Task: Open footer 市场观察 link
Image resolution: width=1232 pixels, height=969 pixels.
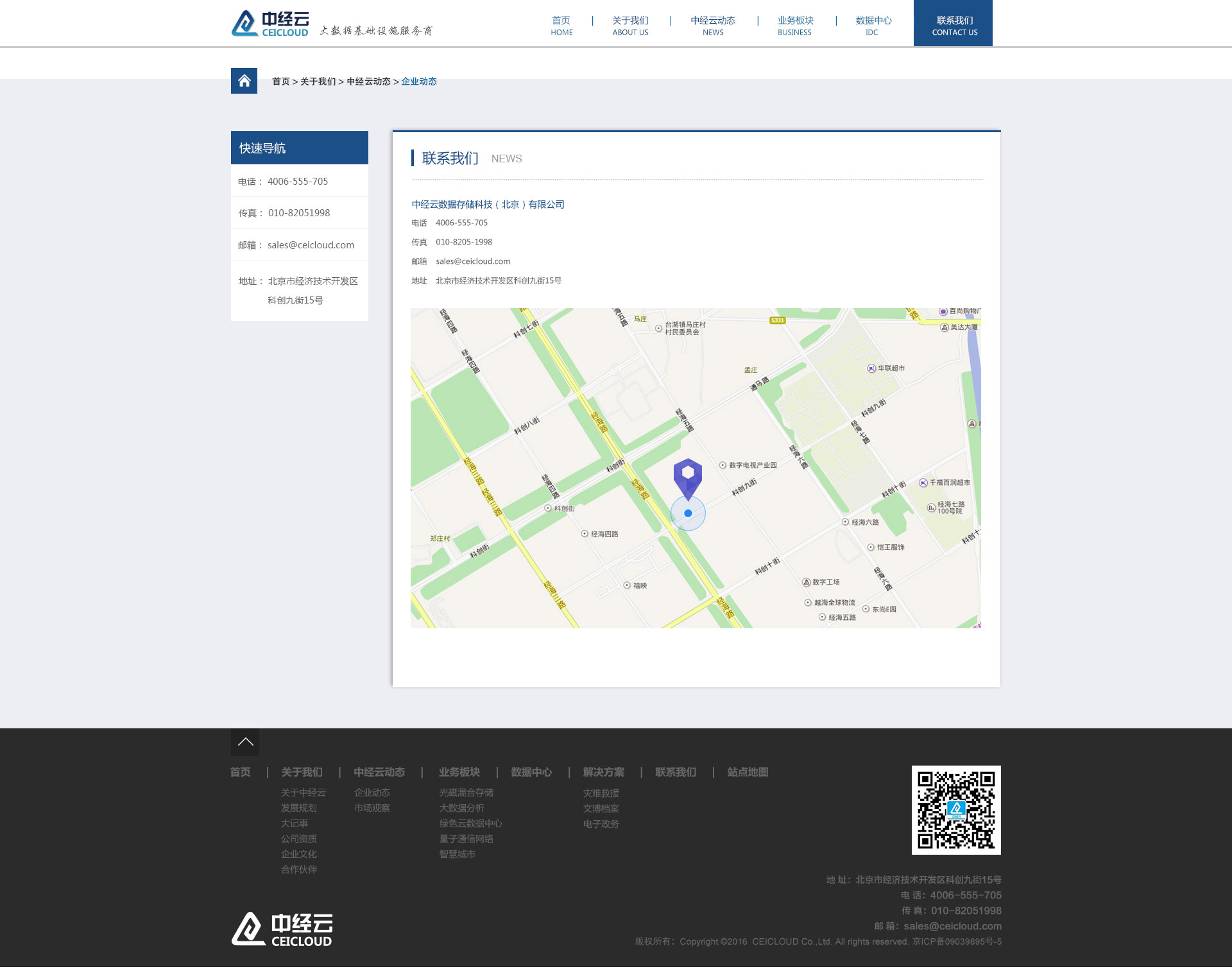Action: click(x=372, y=809)
